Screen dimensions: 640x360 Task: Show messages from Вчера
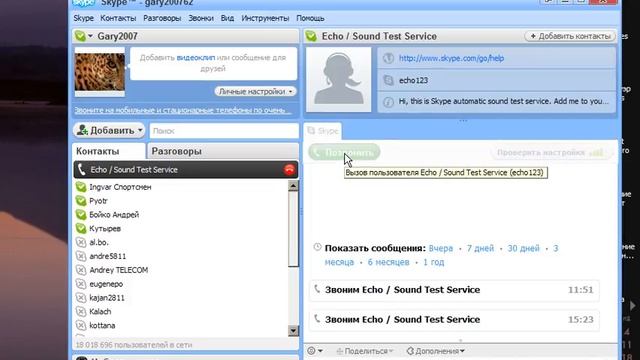[441, 248]
